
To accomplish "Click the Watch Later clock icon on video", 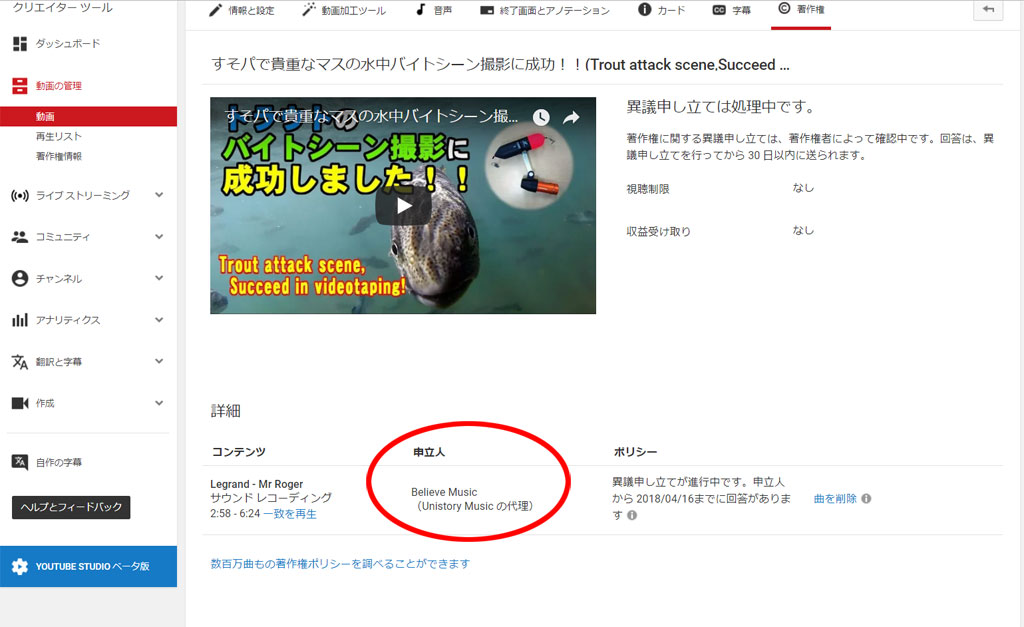I will pos(541,117).
